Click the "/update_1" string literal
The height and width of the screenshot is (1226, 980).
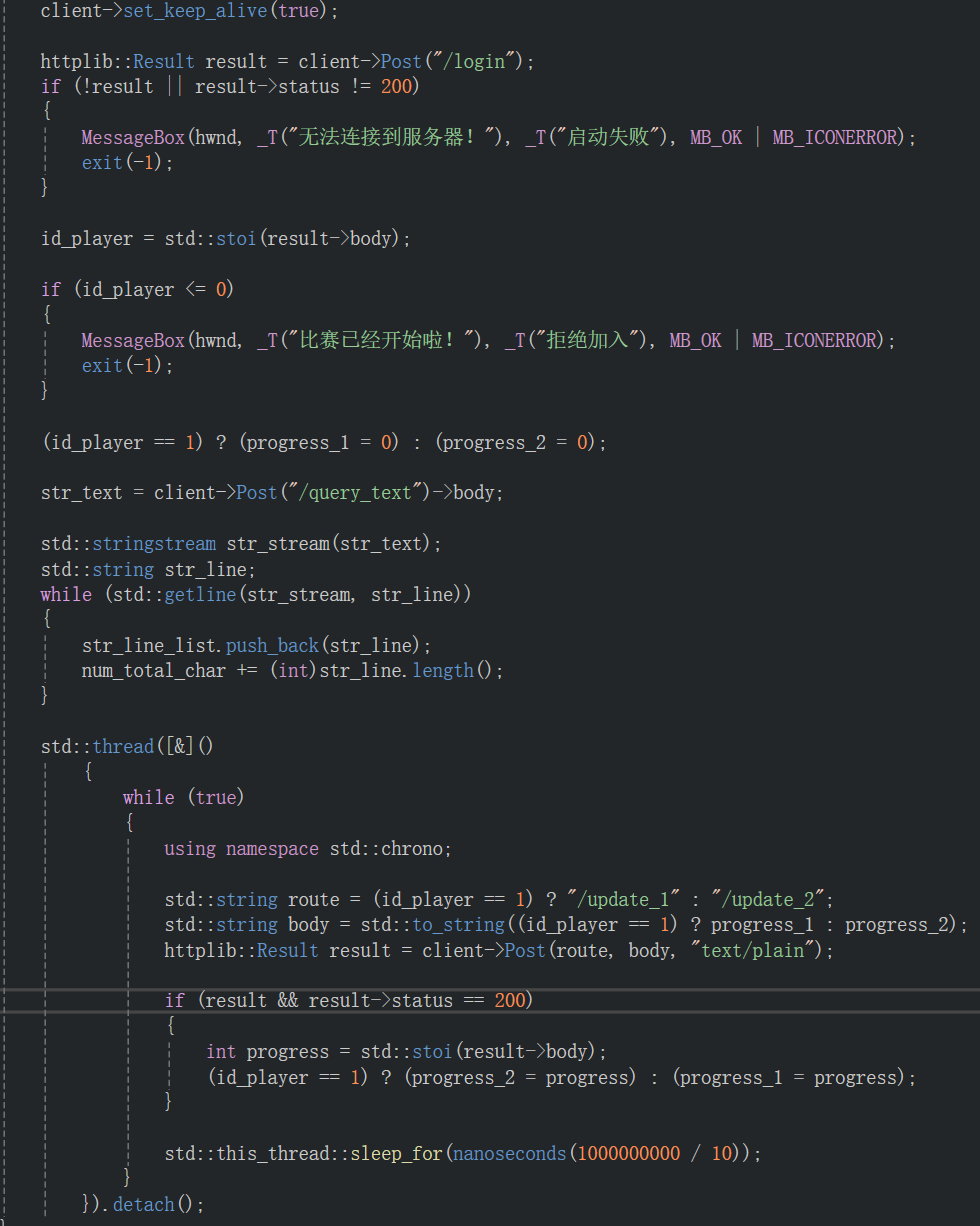tap(623, 899)
